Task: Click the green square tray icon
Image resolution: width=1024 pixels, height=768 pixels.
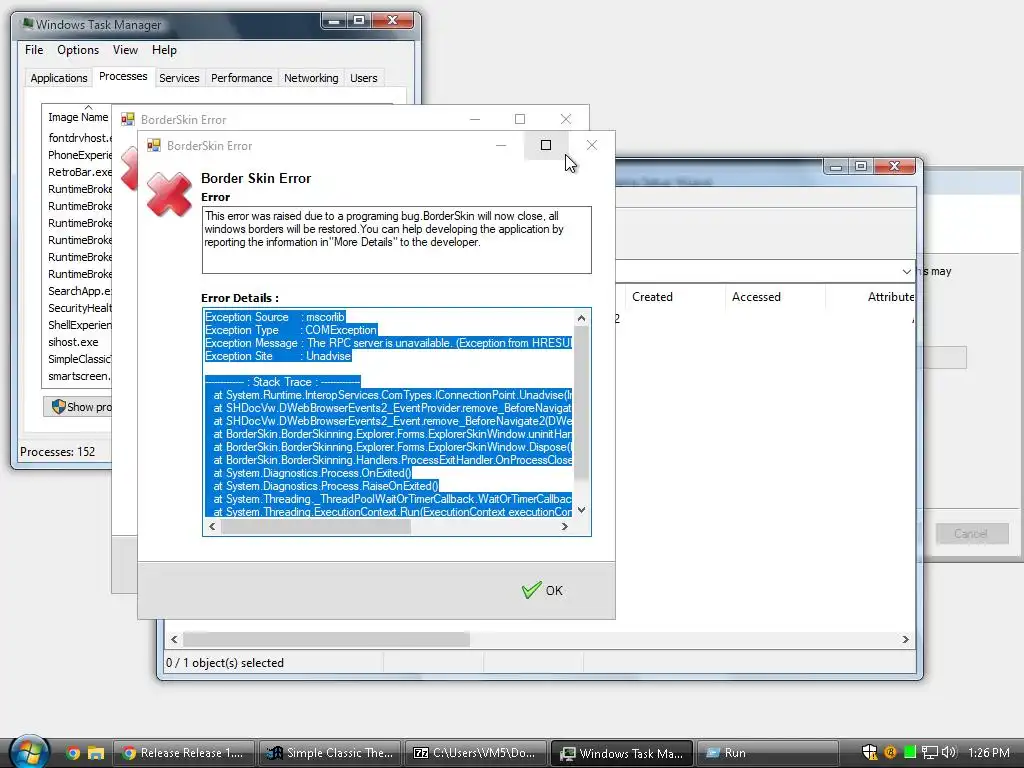Action: point(909,753)
